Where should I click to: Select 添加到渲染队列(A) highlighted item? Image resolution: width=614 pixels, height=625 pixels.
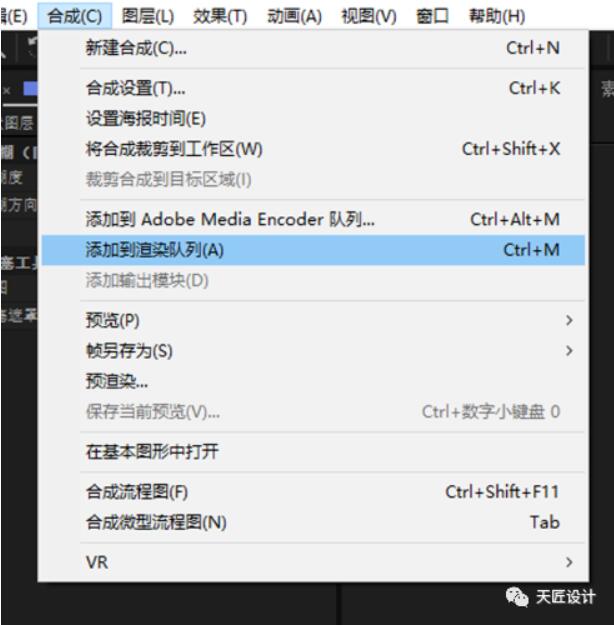click(313, 250)
